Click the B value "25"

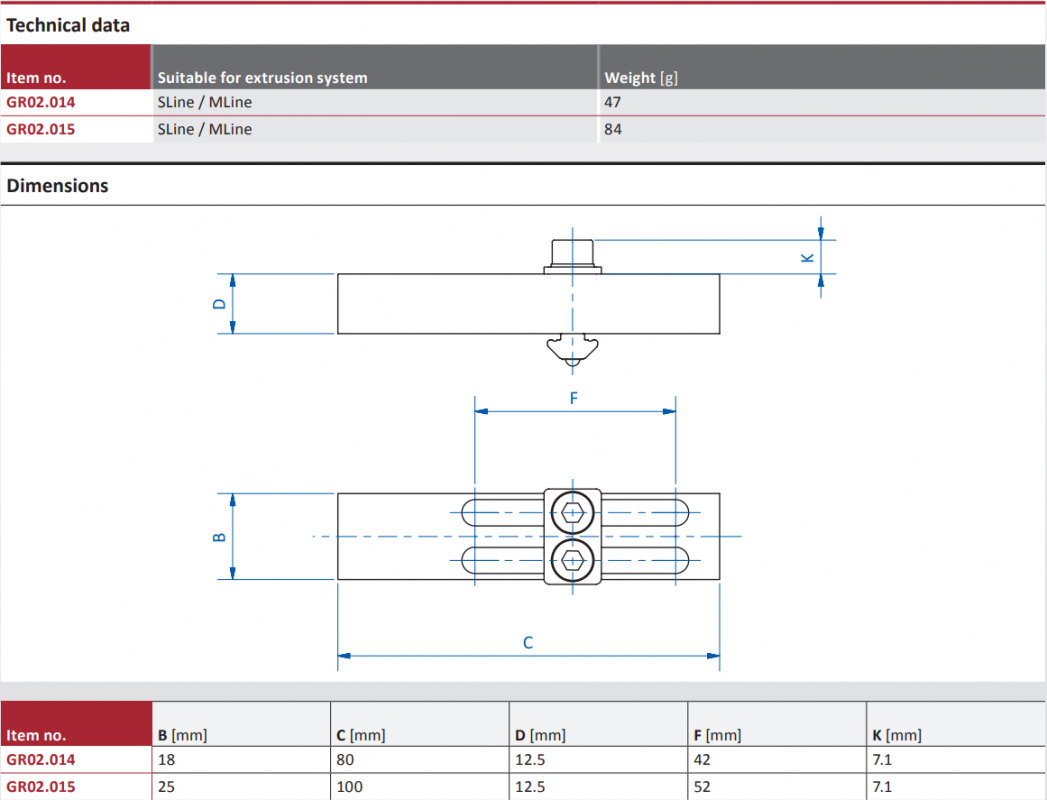click(x=166, y=787)
